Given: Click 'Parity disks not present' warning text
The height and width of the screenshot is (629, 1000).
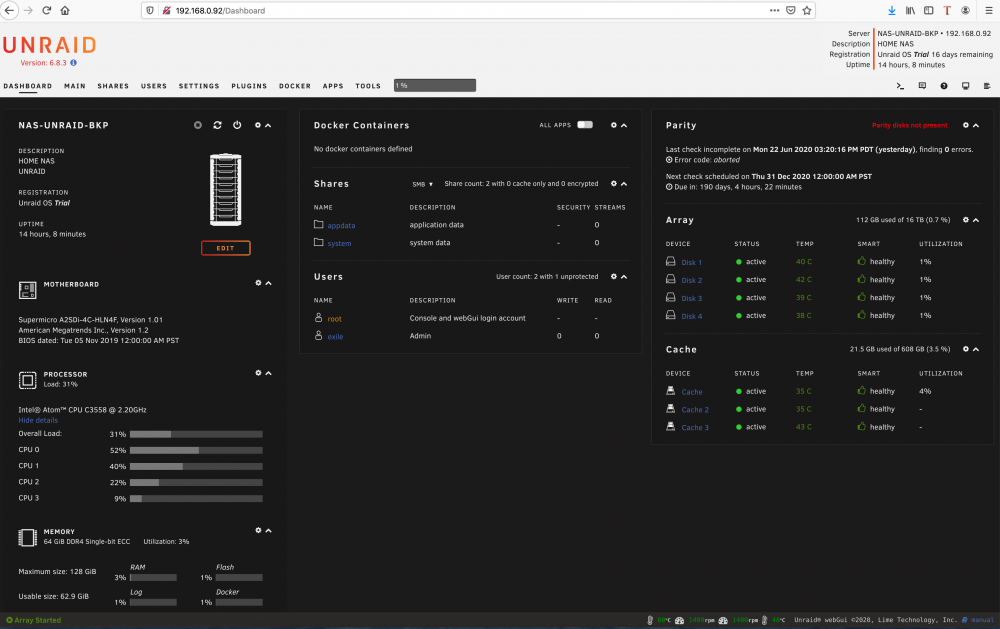Looking at the screenshot, I should point(909,125).
